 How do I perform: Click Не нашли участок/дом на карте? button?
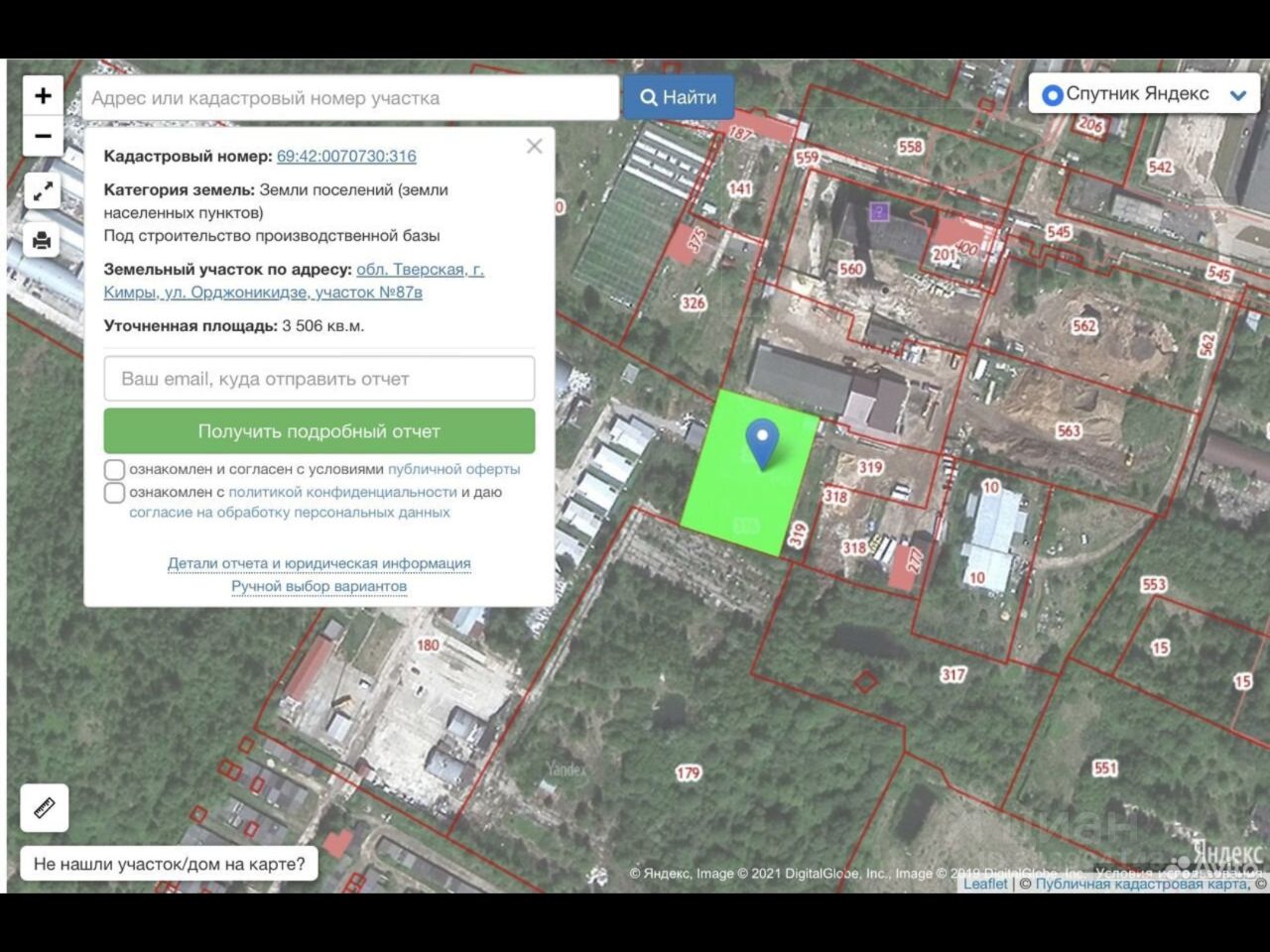[x=170, y=864]
